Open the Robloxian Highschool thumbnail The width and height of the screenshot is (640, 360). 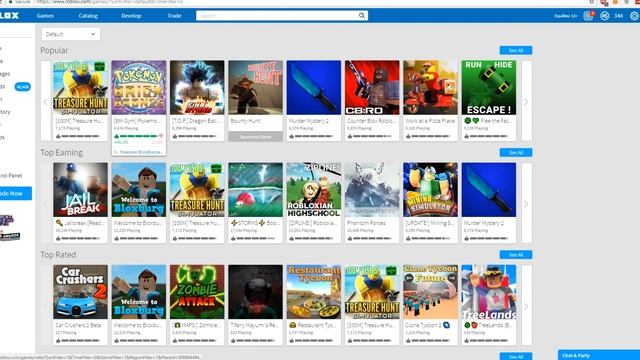[x=313, y=190]
